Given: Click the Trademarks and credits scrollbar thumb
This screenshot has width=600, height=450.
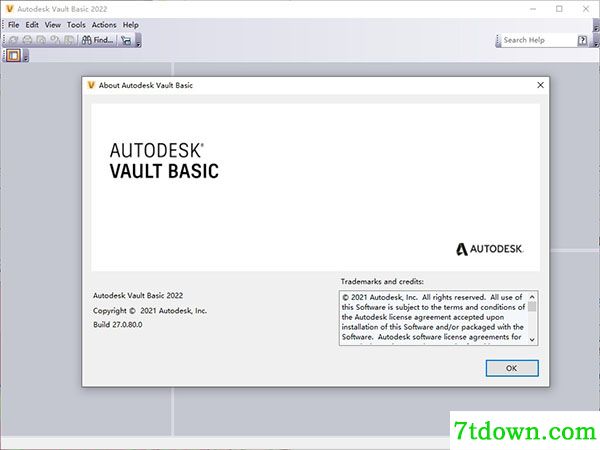Looking at the screenshot, I should click(532, 307).
